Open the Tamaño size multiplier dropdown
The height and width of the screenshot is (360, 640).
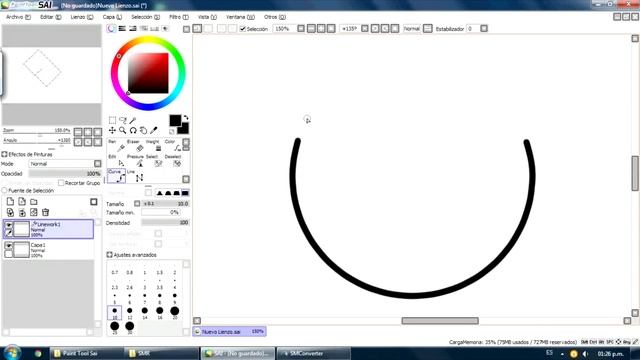pos(137,204)
